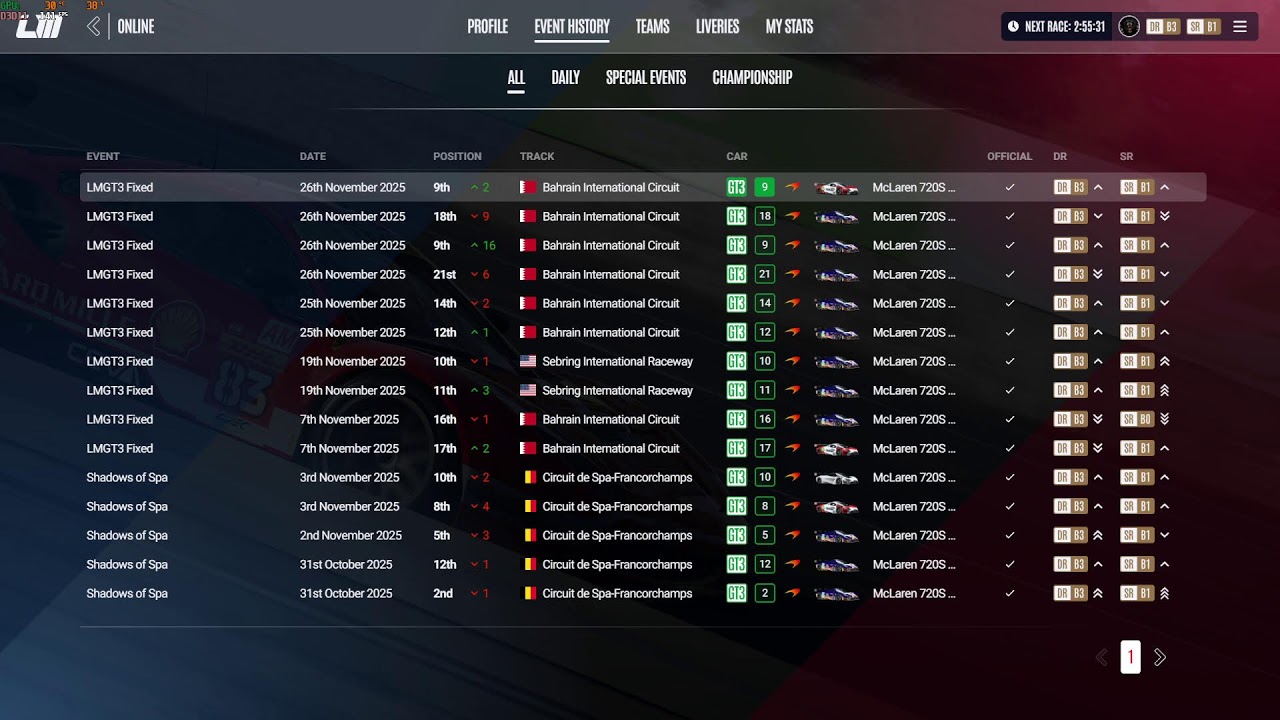The image size is (1280, 720).
Task: Click car number 17 badge
Action: coord(765,448)
